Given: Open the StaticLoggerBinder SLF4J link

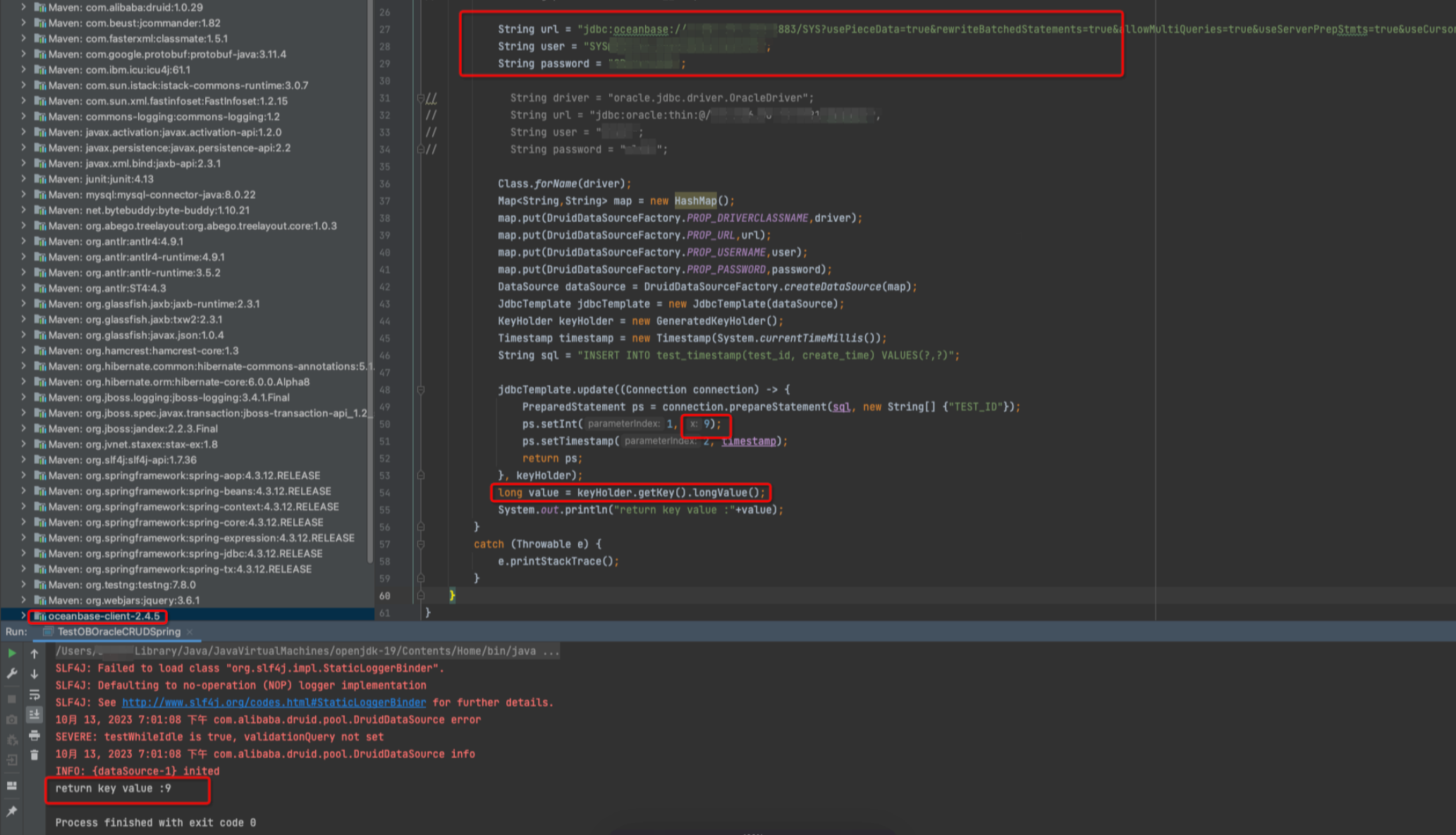Looking at the screenshot, I should [274, 702].
